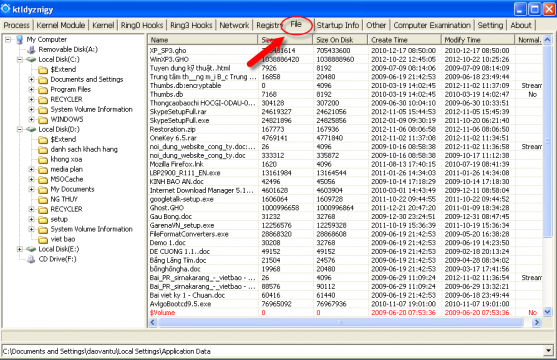Click the Normal column header

tap(529, 40)
